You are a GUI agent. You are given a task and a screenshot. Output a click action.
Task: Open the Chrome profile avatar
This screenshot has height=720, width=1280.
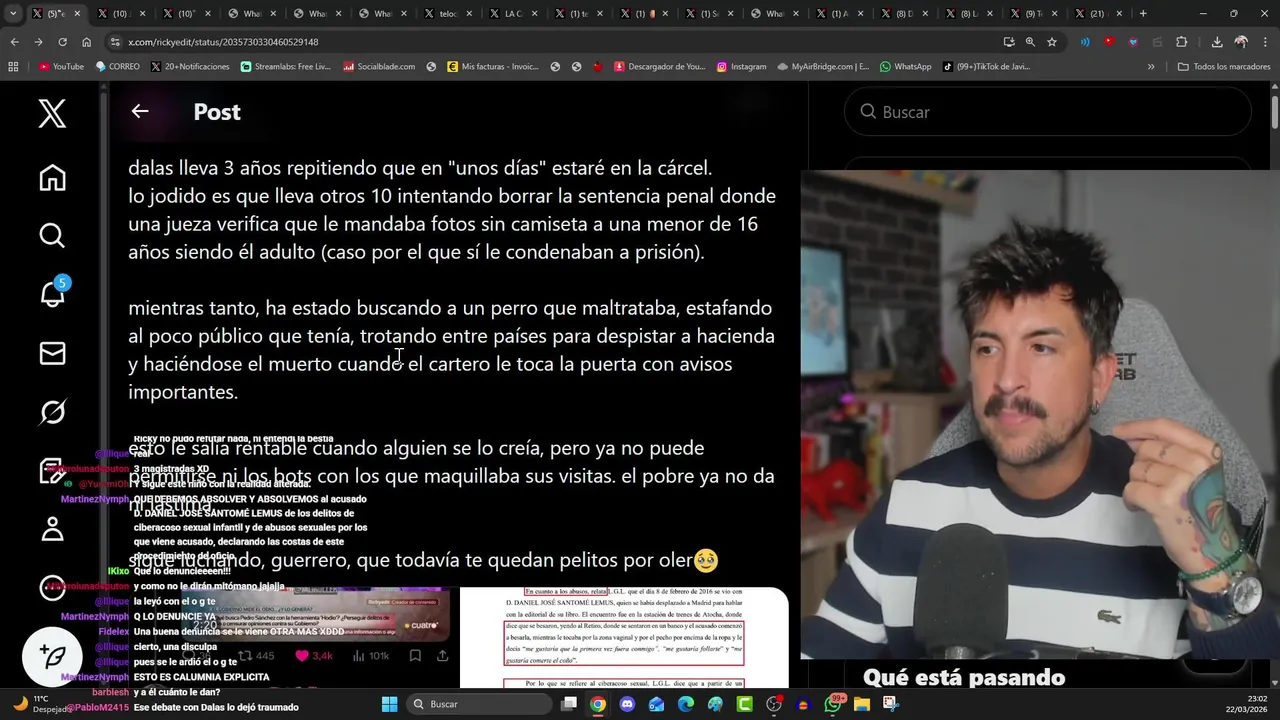[1241, 42]
